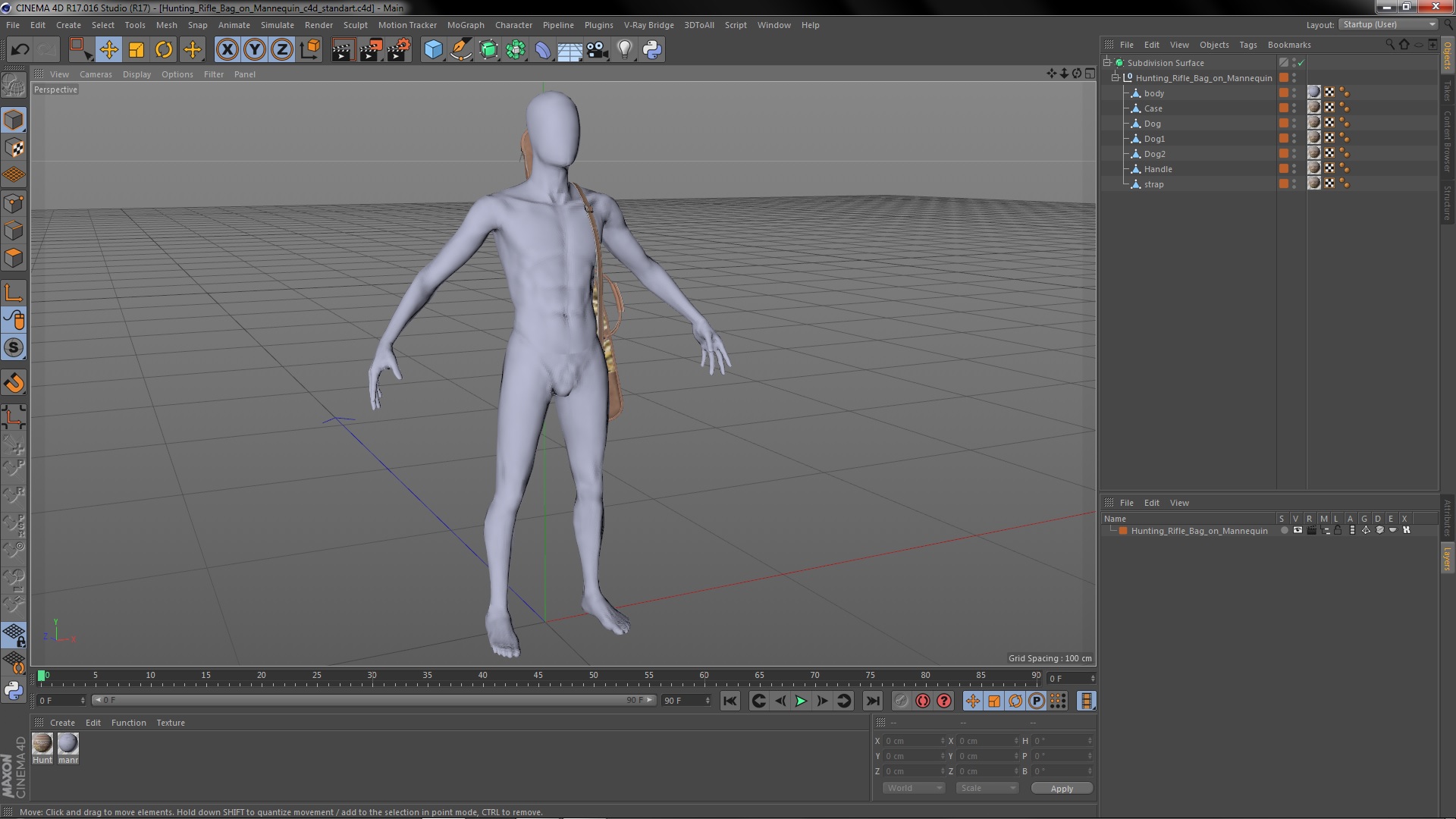
Task: Add a Floor environment object
Action: pos(570,50)
